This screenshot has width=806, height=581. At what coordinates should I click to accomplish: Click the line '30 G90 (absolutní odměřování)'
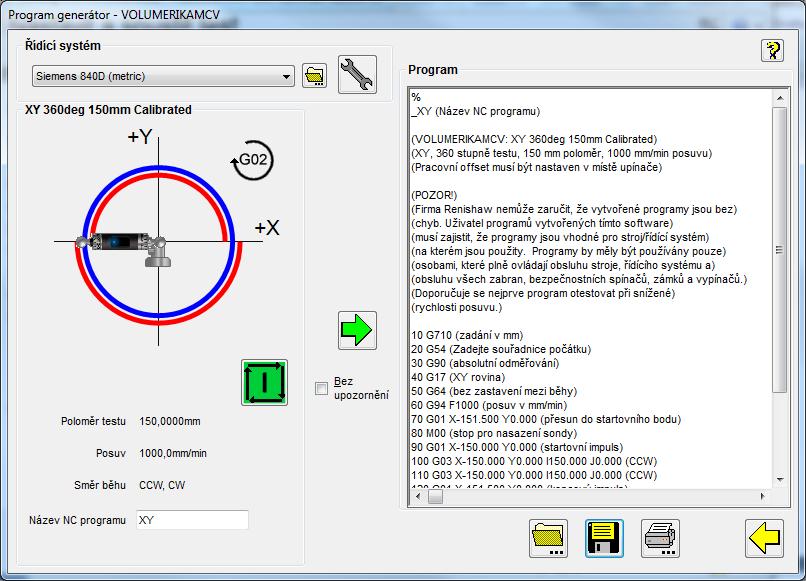485,363
